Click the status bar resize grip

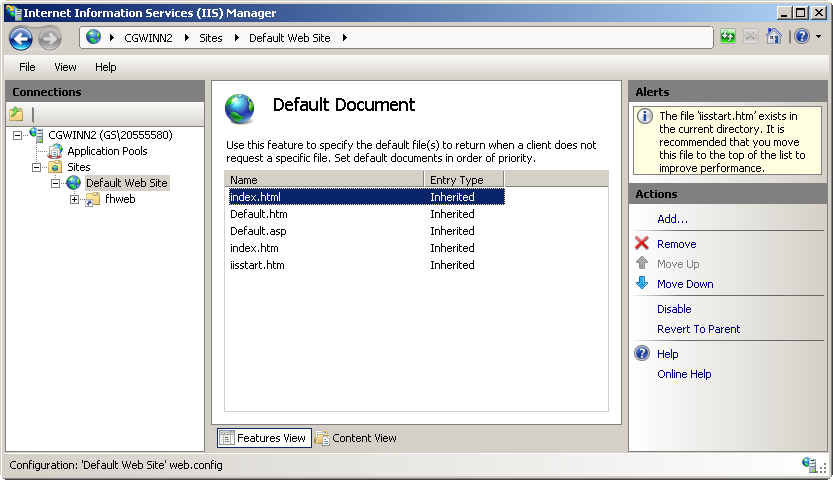(823, 468)
